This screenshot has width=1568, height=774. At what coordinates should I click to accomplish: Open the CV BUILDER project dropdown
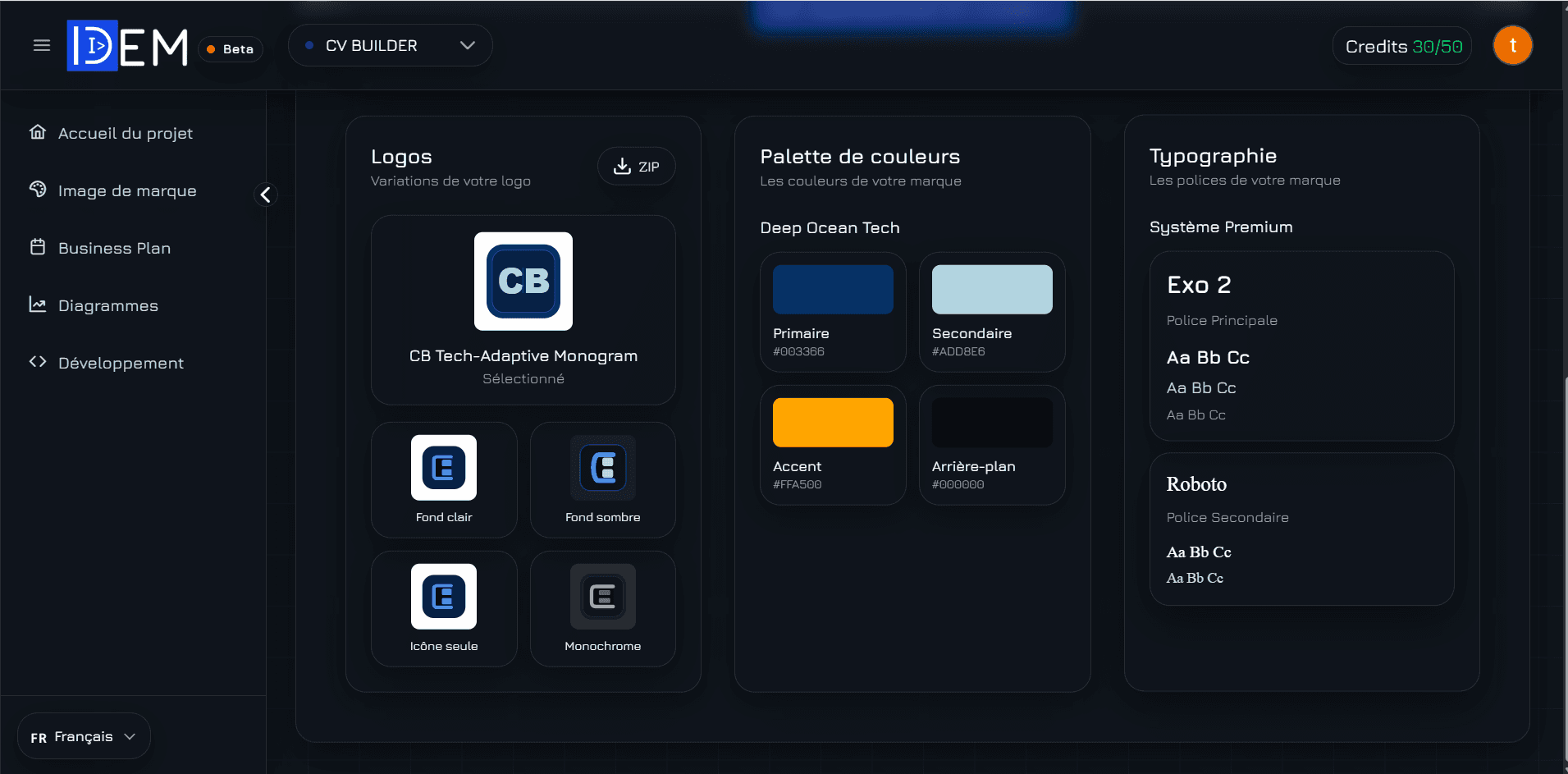[390, 45]
